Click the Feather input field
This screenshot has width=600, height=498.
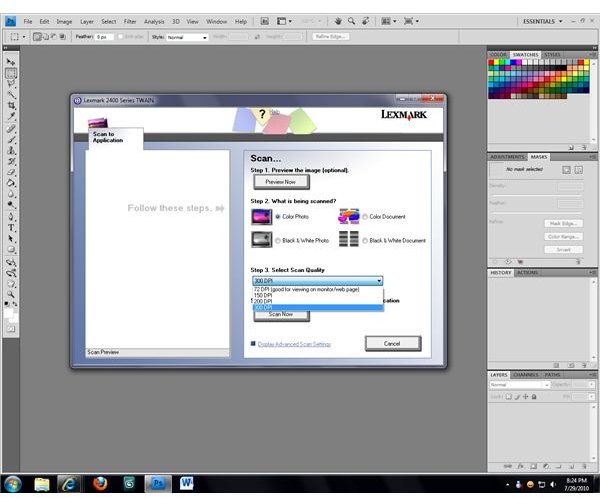(x=104, y=37)
